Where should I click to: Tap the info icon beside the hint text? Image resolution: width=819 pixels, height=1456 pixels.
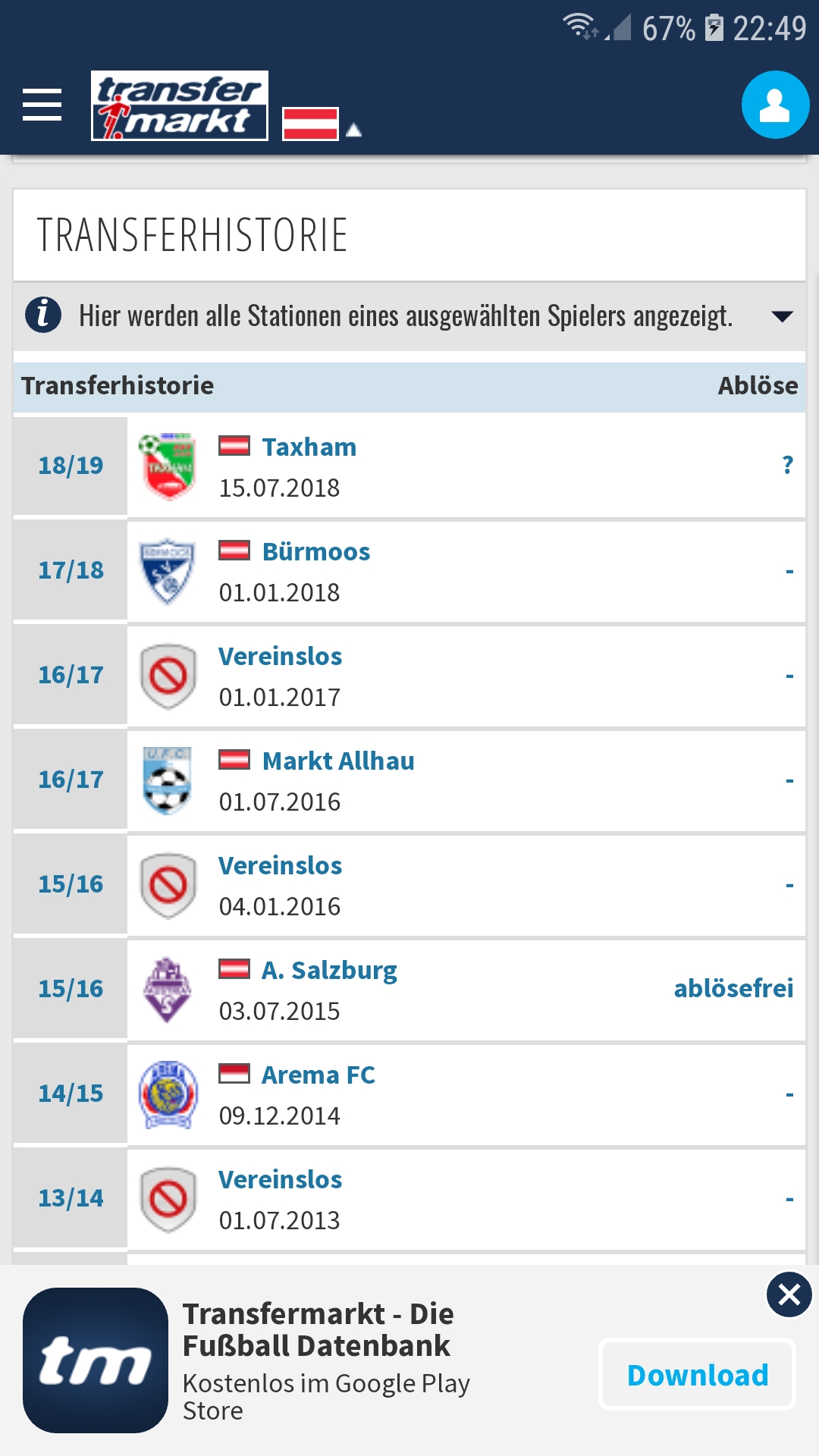43,314
